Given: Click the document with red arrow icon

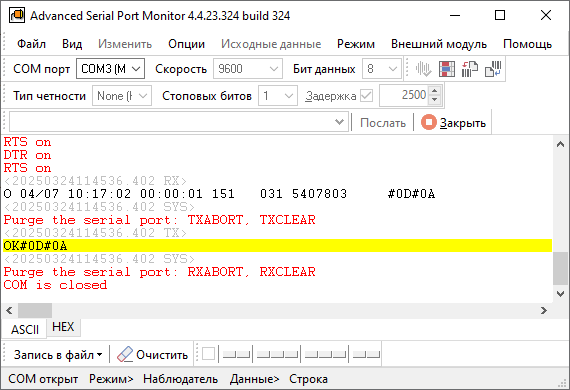Looking at the screenshot, I should [470, 69].
